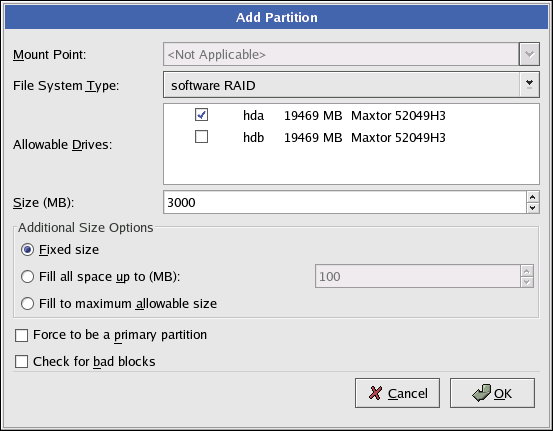The image size is (553, 431).
Task: Open the File System Type dropdown
Action: pos(529,85)
